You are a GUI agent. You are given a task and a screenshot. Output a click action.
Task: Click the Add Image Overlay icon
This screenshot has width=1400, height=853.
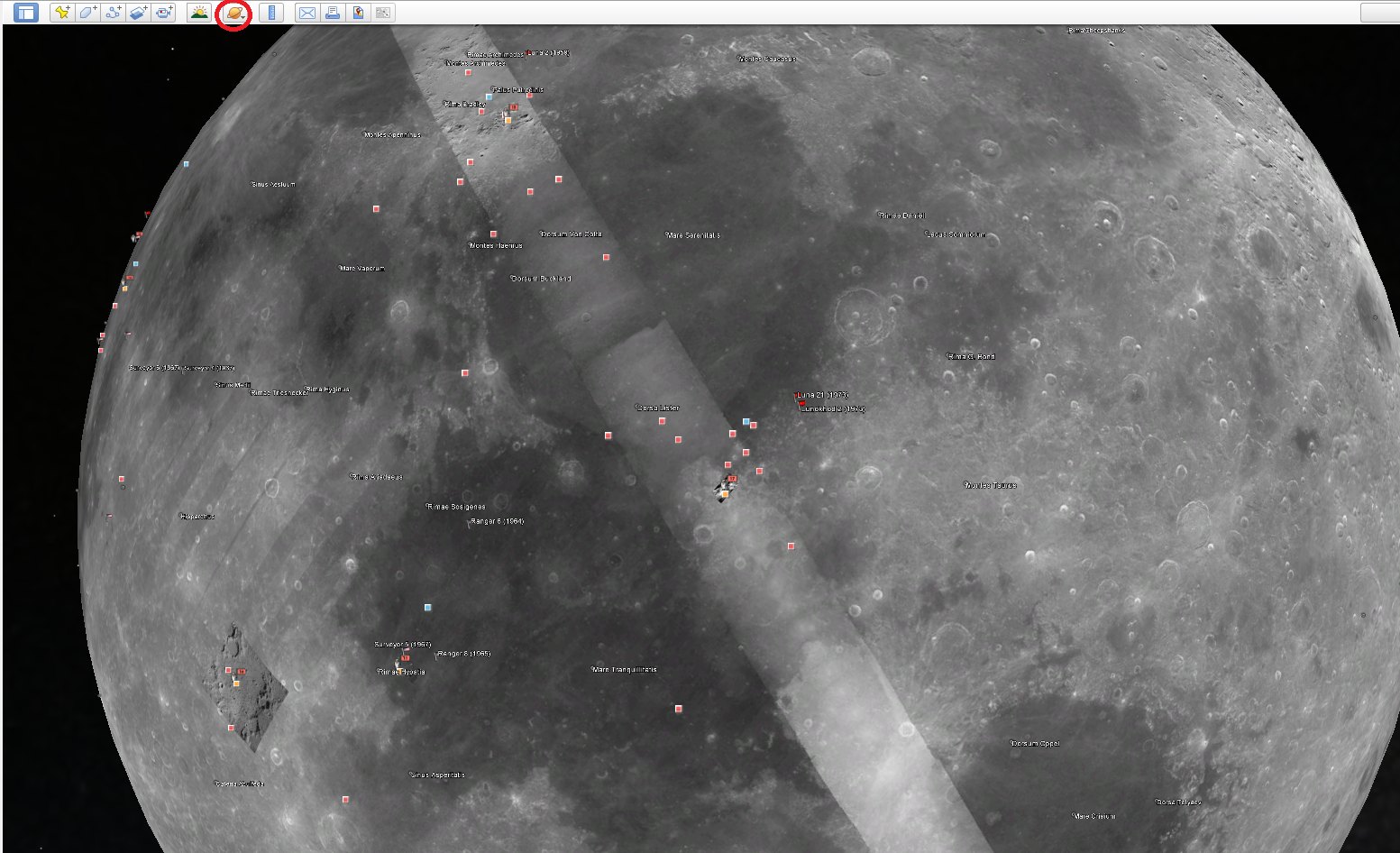[x=138, y=13]
